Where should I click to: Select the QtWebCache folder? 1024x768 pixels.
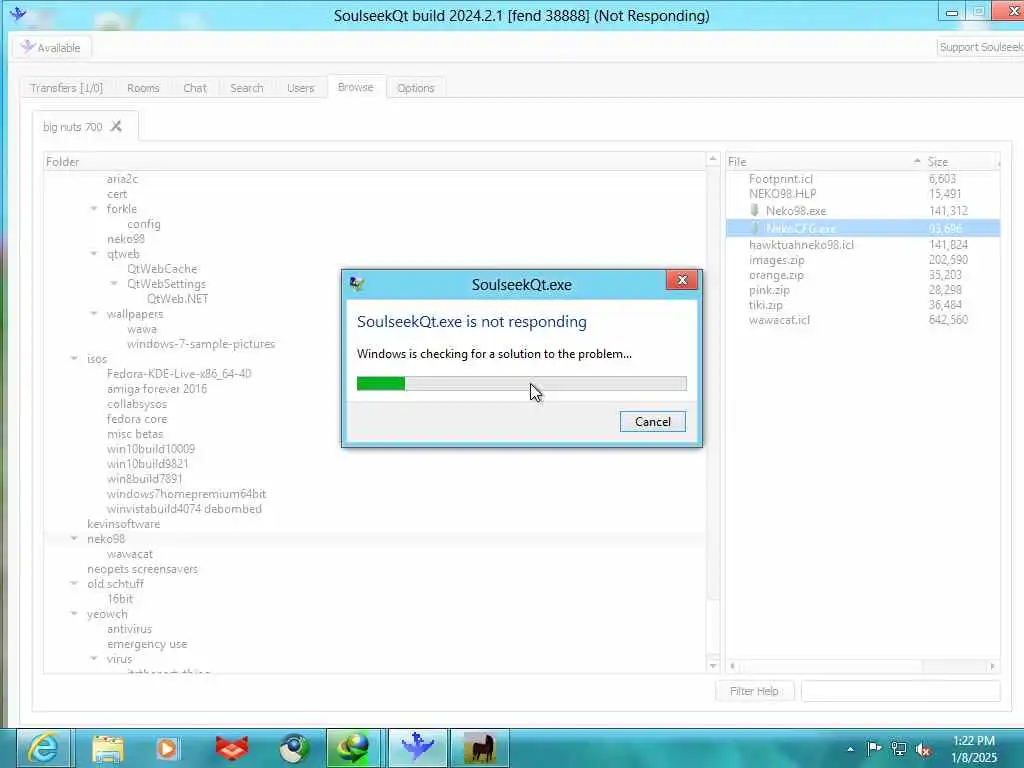[162, 268]
